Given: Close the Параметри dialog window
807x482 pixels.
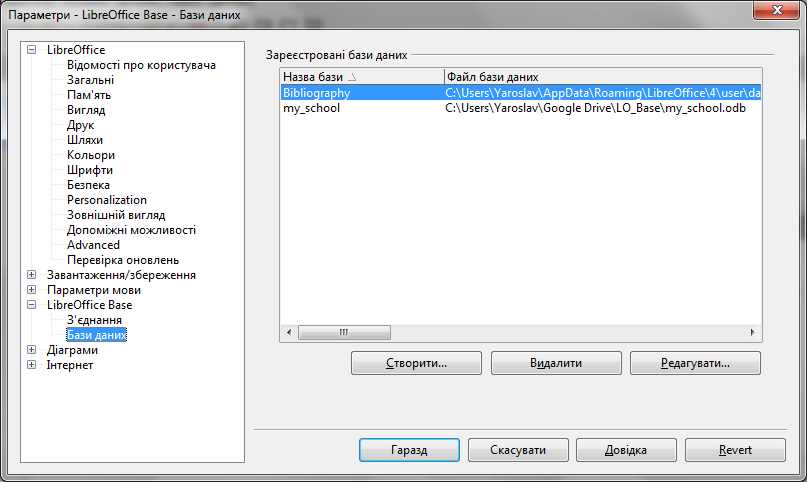Looking at the screenshot, I should coord(777,10).
